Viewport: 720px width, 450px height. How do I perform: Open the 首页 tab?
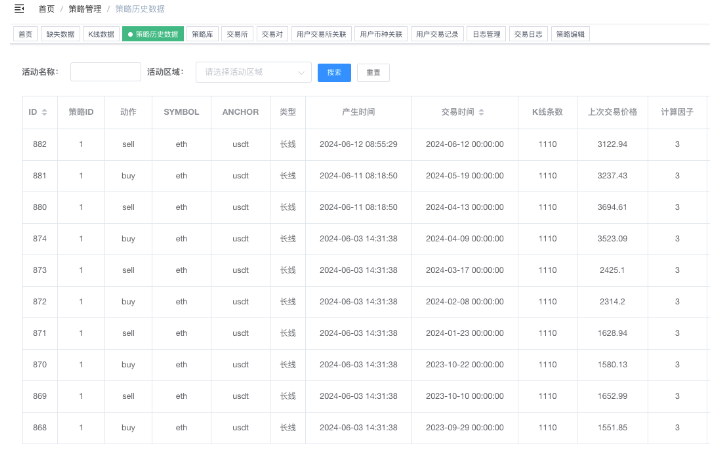pos(26,34)
